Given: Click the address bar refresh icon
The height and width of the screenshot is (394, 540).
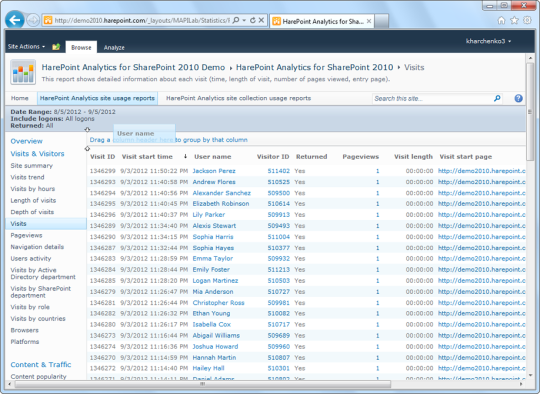Looking at the screenshot, I should click(x=253, y=20).
